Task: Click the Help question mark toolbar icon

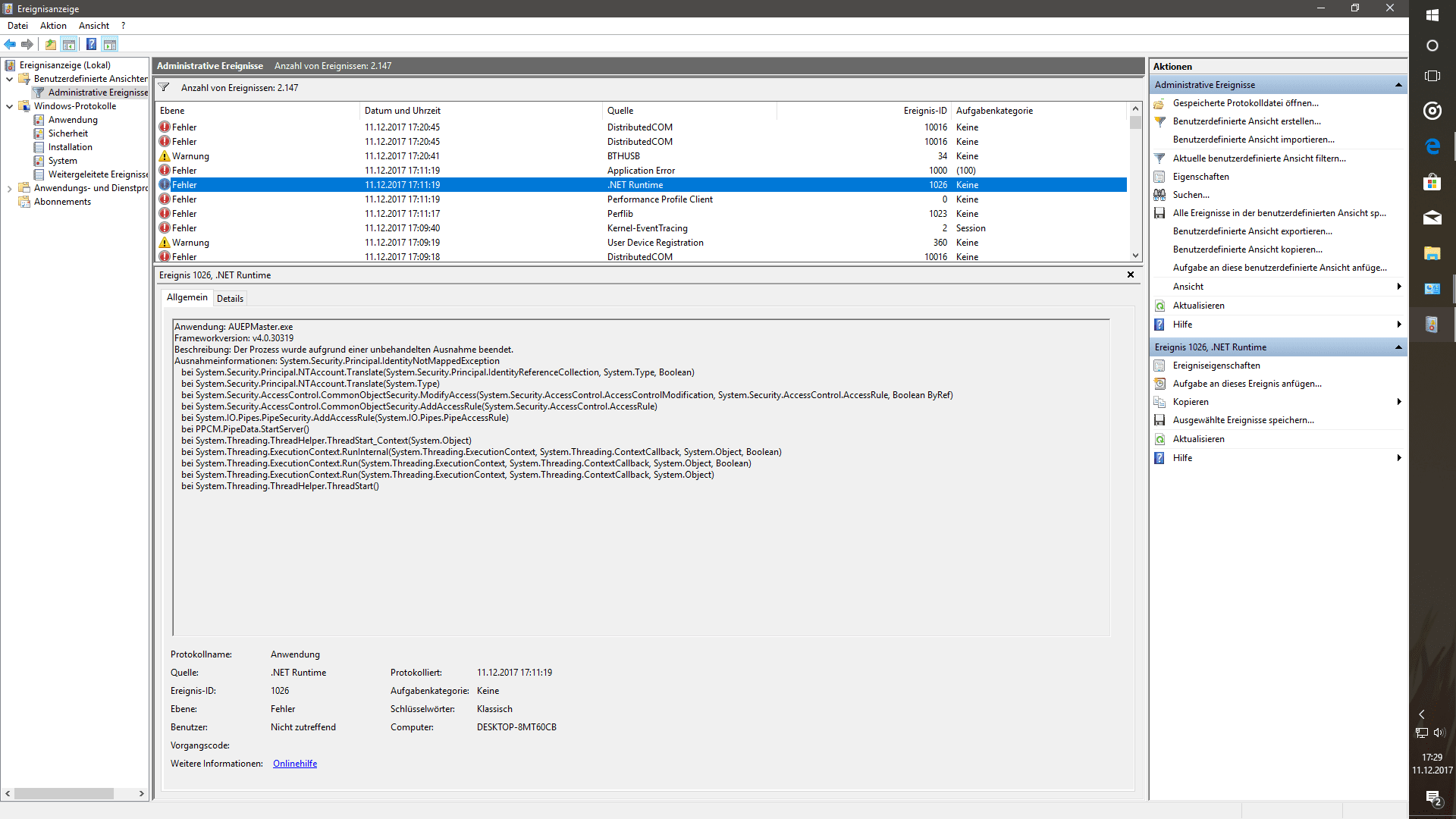Action: click(91, 44)
